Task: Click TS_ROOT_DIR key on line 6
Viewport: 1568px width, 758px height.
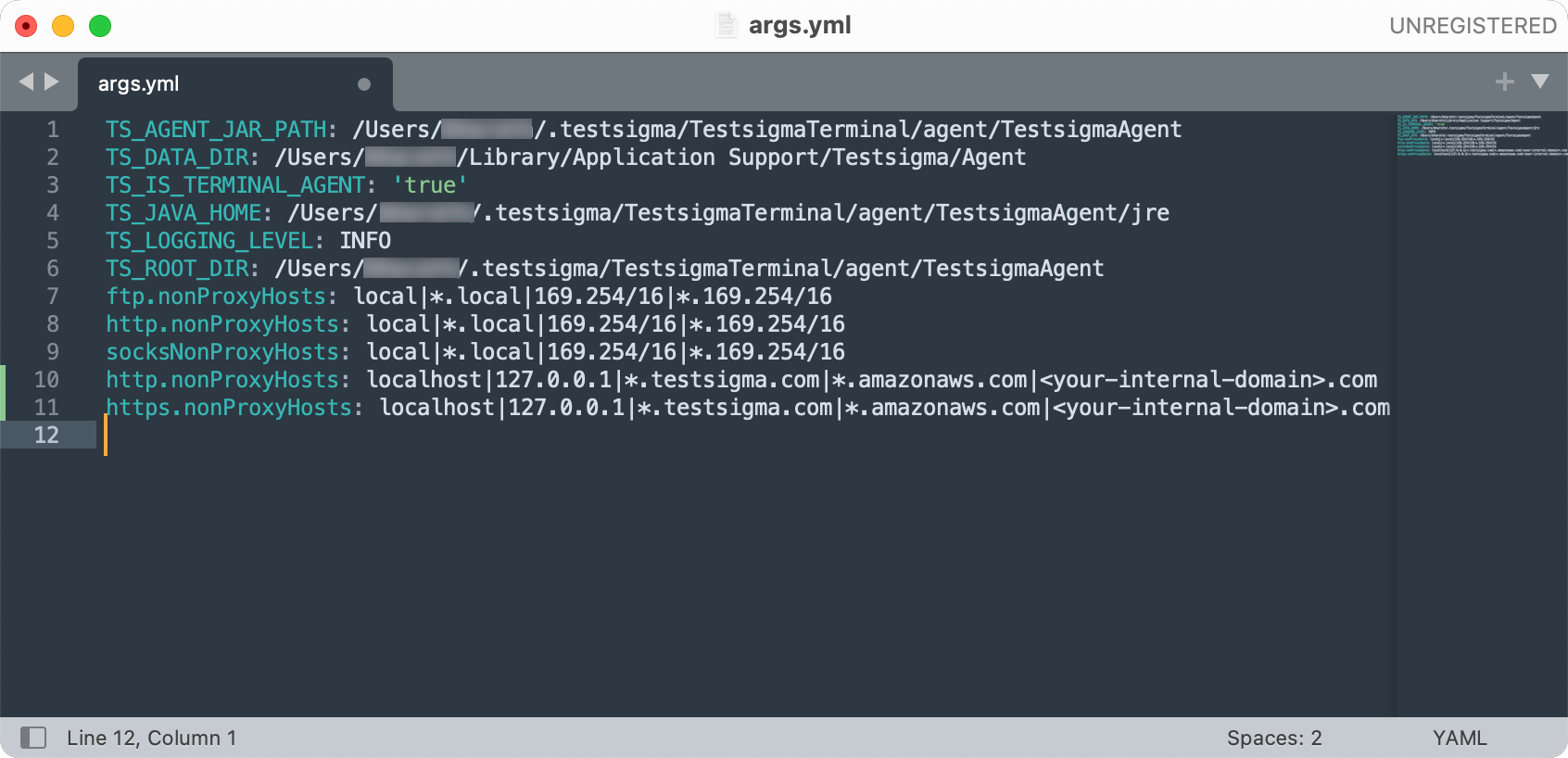Action: [177, 269]
